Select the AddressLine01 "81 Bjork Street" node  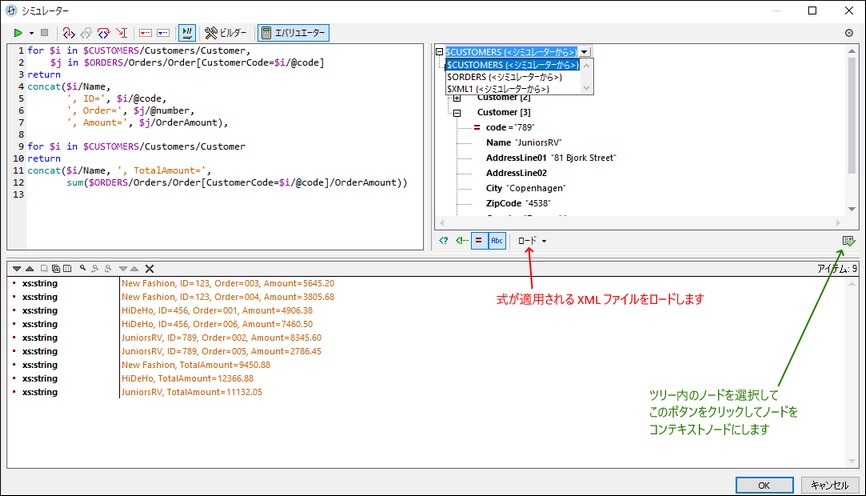click(x=551, y=158)
